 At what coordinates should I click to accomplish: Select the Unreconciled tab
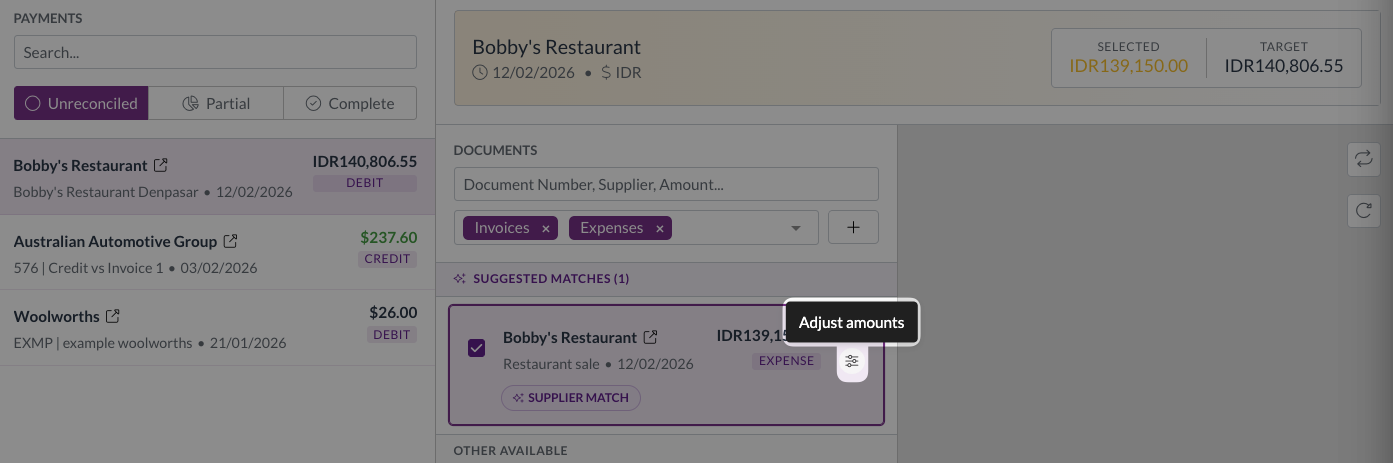81,103
